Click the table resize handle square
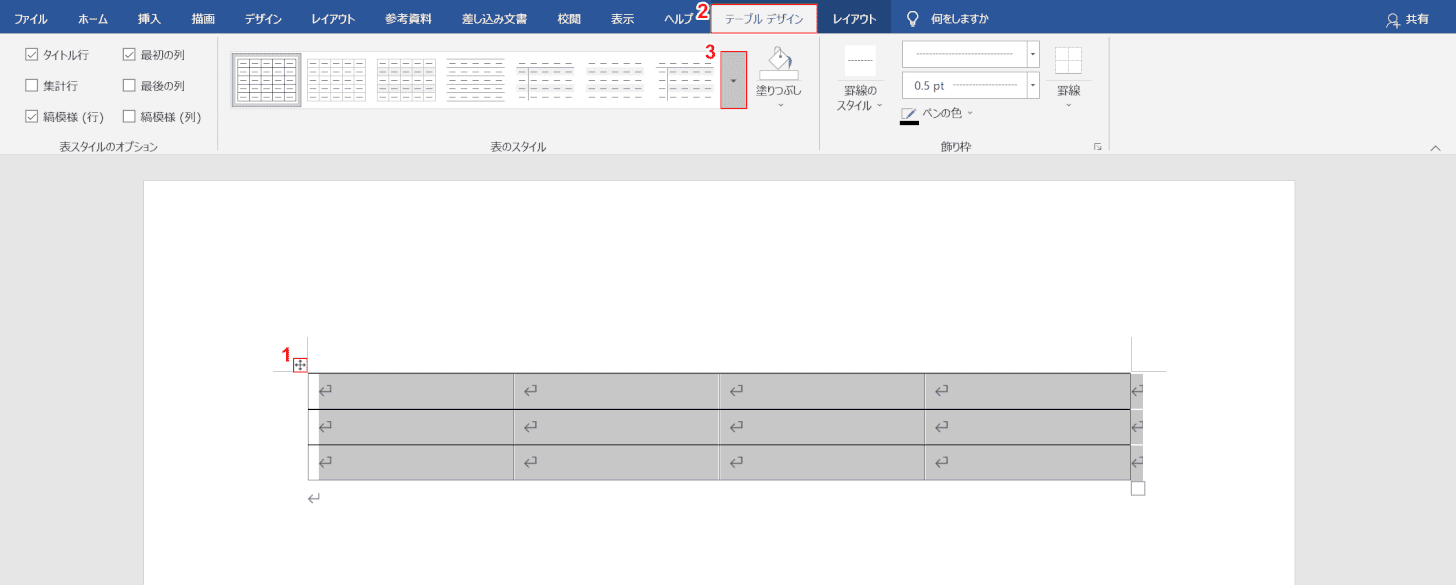Screen dimensions: 1456x585 (1138, 489)
